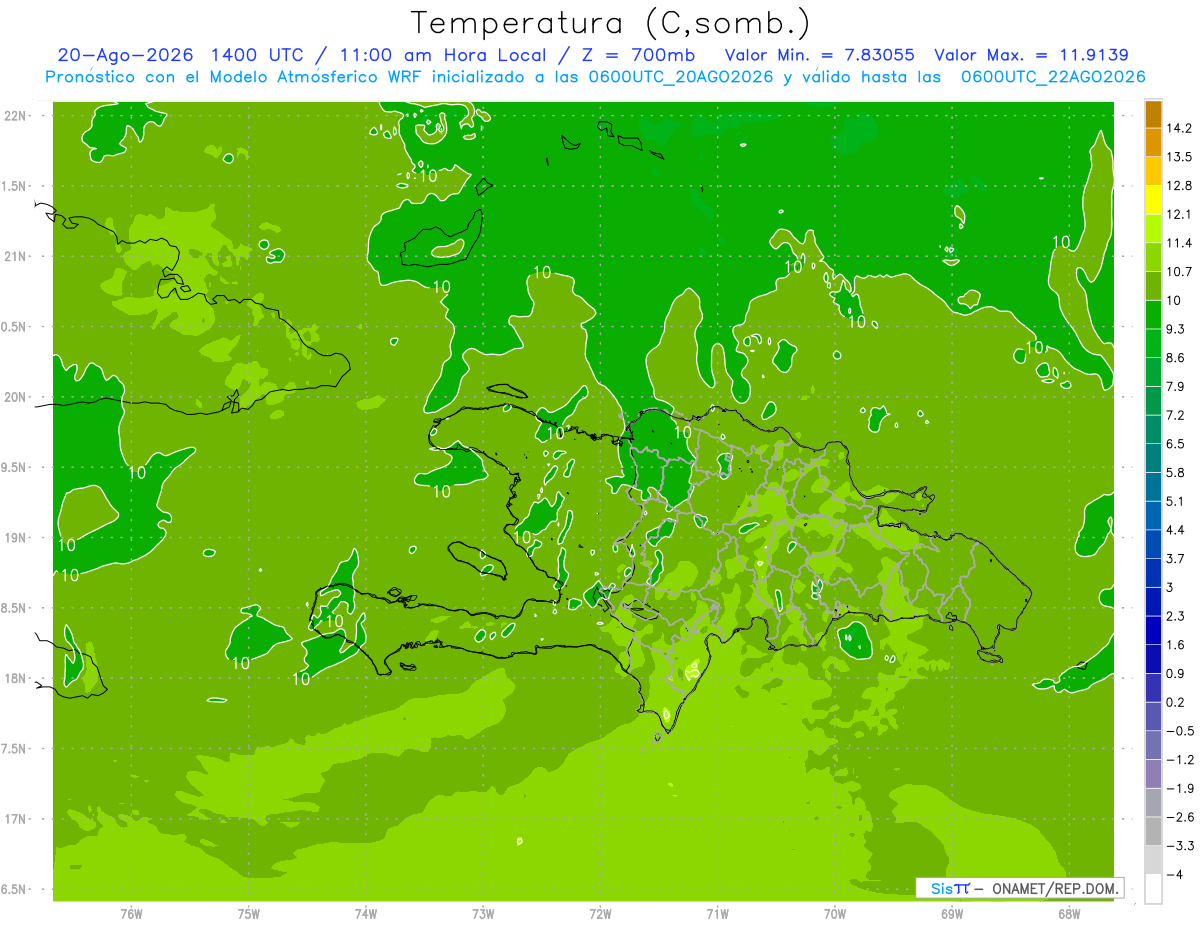Pick the yellow swatch between 12.1 and 12.8
The width and height of the screenshot is (1200, 927).
click(1153, 200)
